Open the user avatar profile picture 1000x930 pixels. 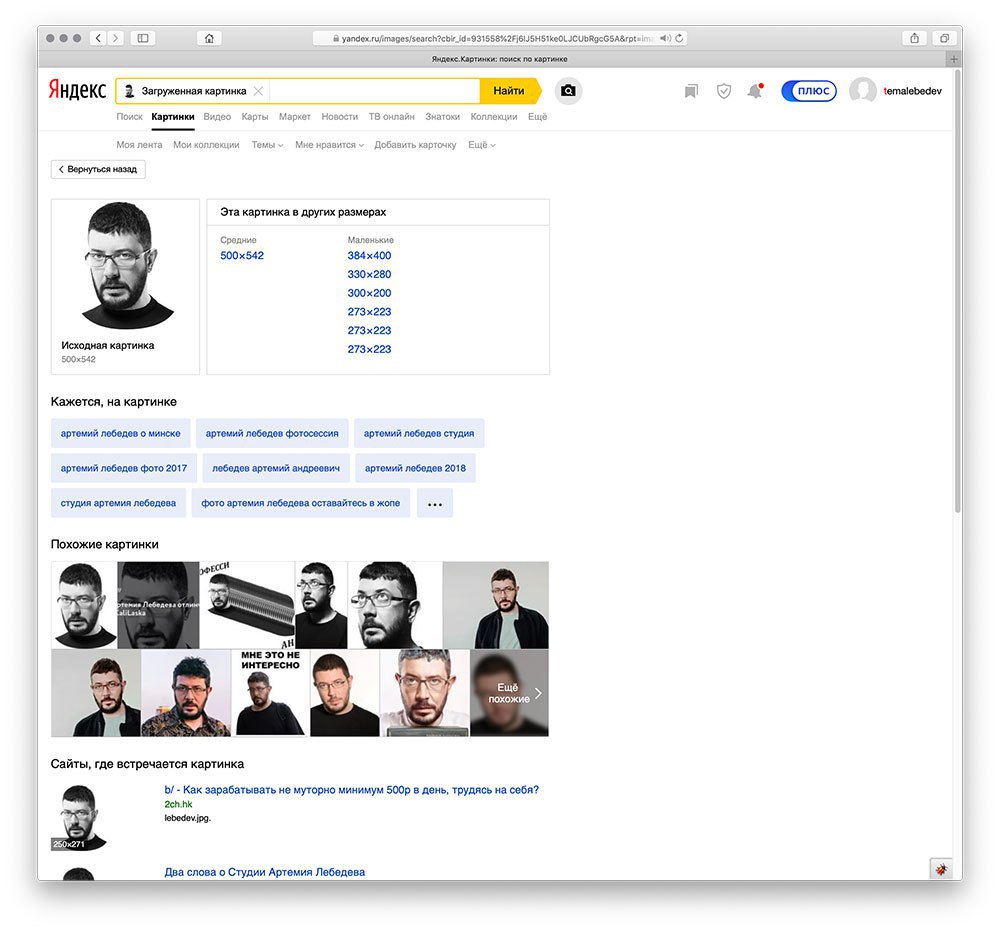coord(863,91)
